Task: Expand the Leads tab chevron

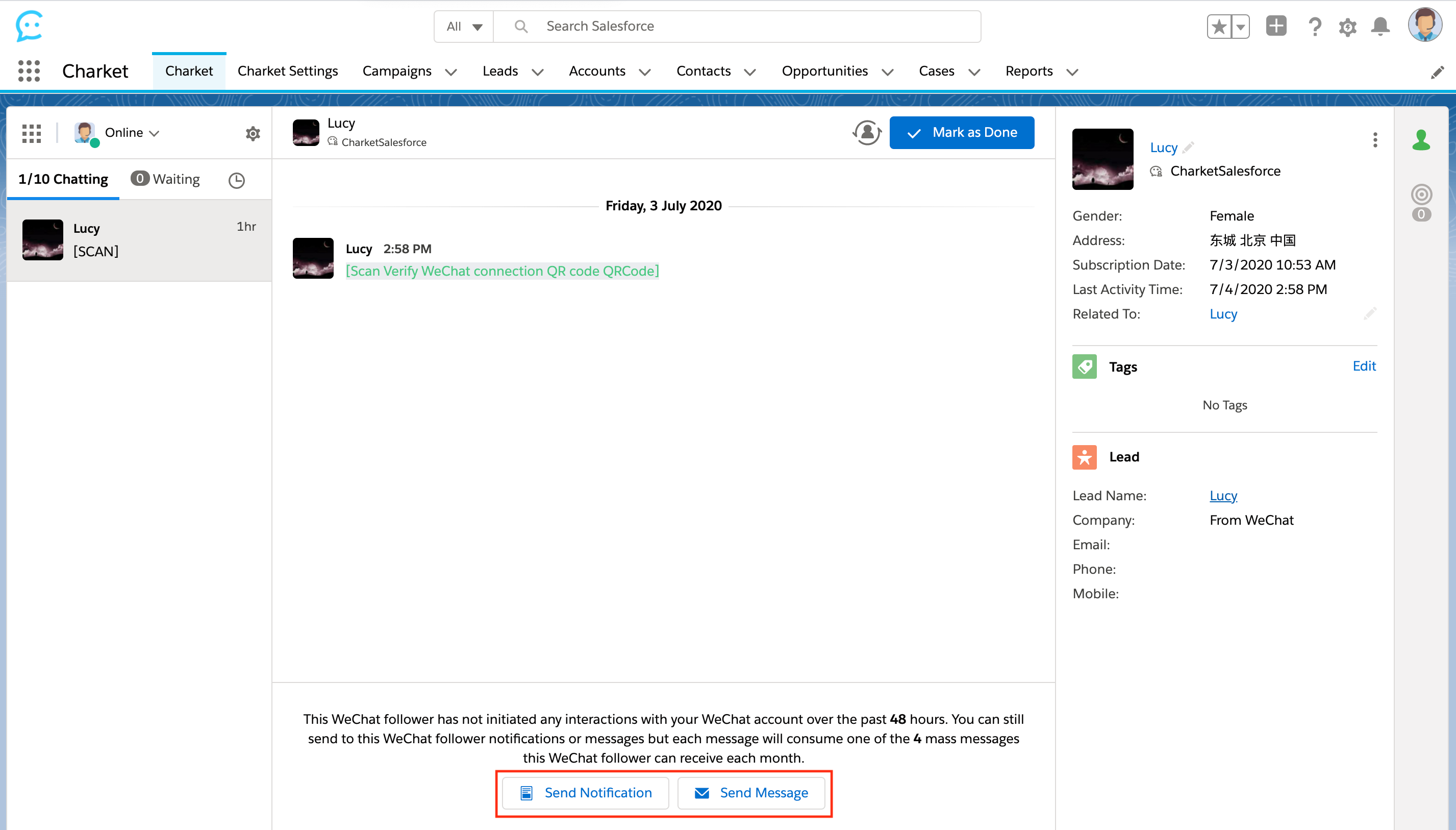Action: [537, 72]
